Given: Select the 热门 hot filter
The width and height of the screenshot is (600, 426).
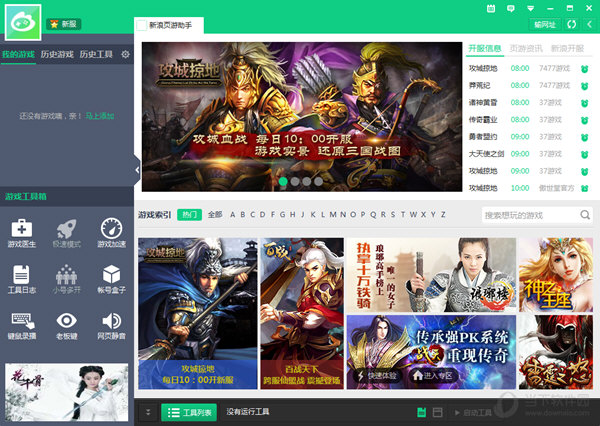Looking at the screenshot, I should pyautogui.click(x=189, y=215).
